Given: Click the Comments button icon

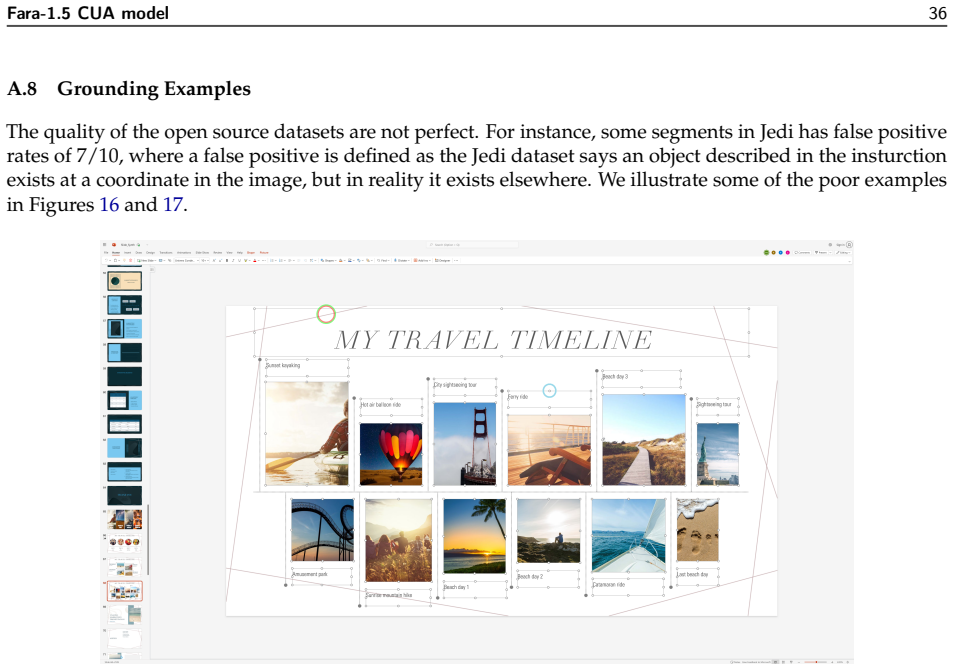Looking at the screenshot, I should pyautogui.click(x=796, y=253).
